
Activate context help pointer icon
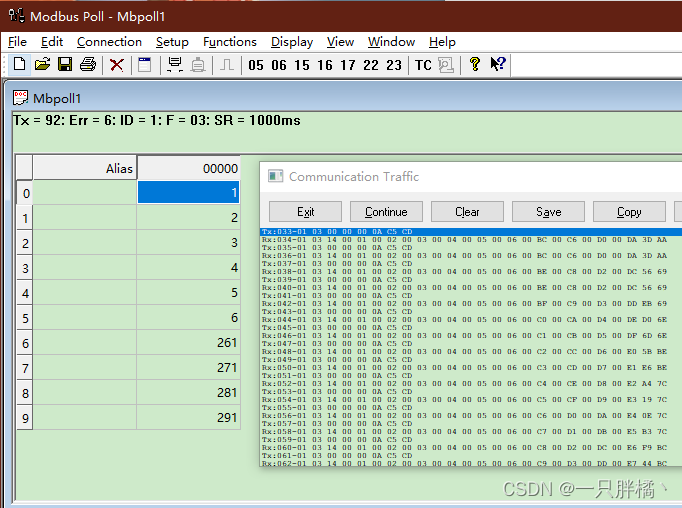pos(498,65)
